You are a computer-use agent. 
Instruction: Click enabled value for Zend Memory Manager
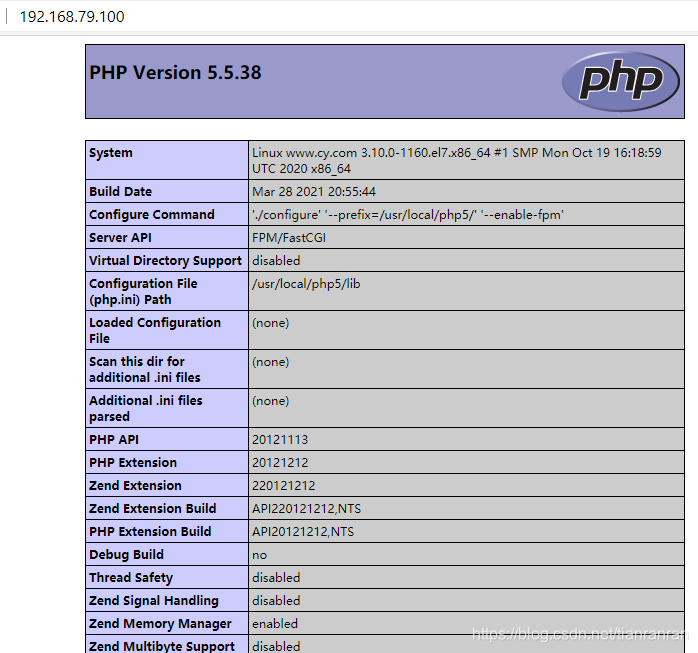[275, 624]
